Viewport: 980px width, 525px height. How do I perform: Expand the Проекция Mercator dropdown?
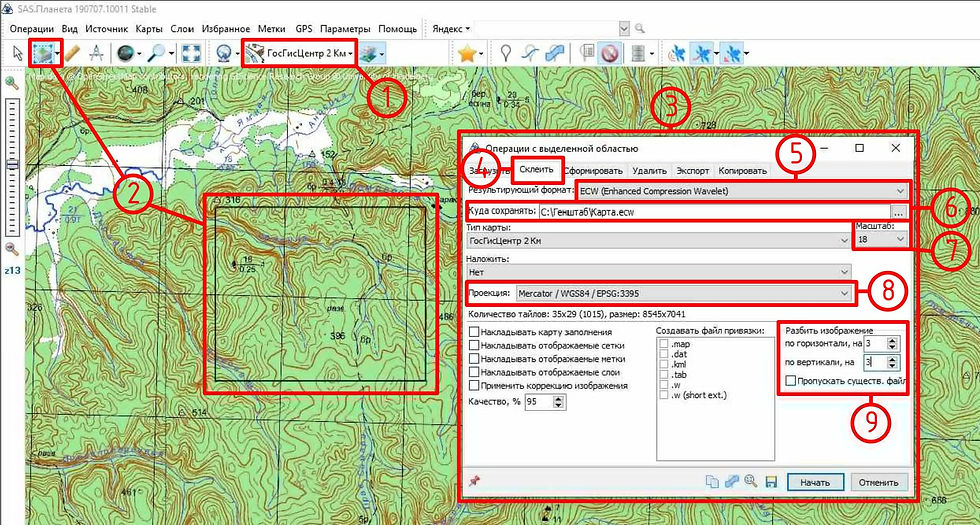coord(683,292)
